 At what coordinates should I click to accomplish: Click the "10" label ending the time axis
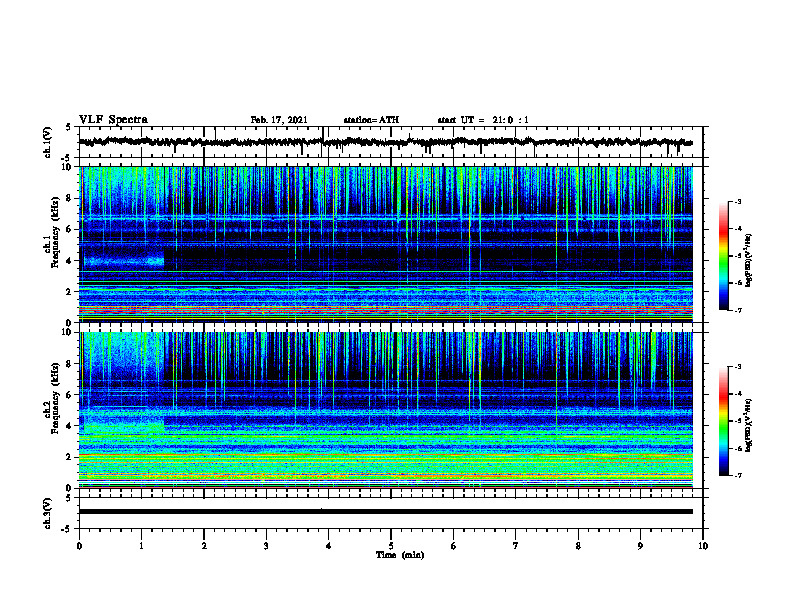tap(703, 546)
